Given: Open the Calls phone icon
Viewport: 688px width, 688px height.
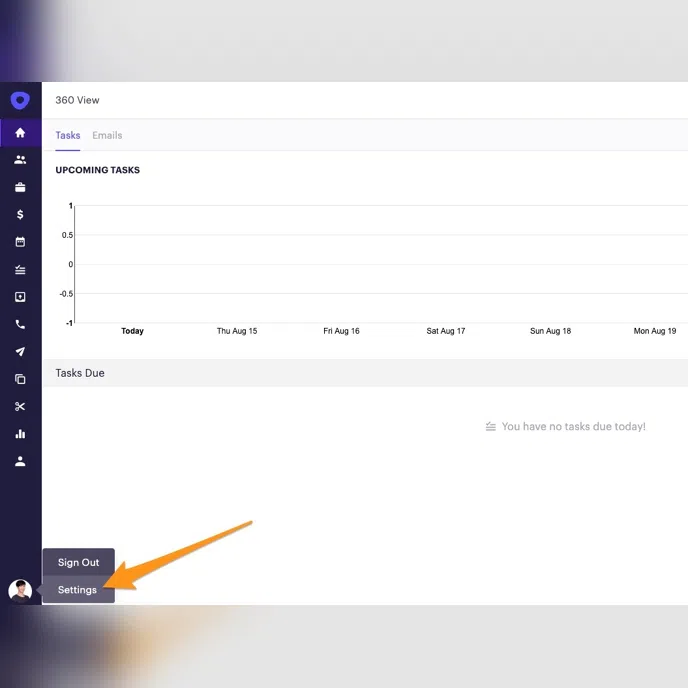Looking at the screenshot, I should [20, 324].
